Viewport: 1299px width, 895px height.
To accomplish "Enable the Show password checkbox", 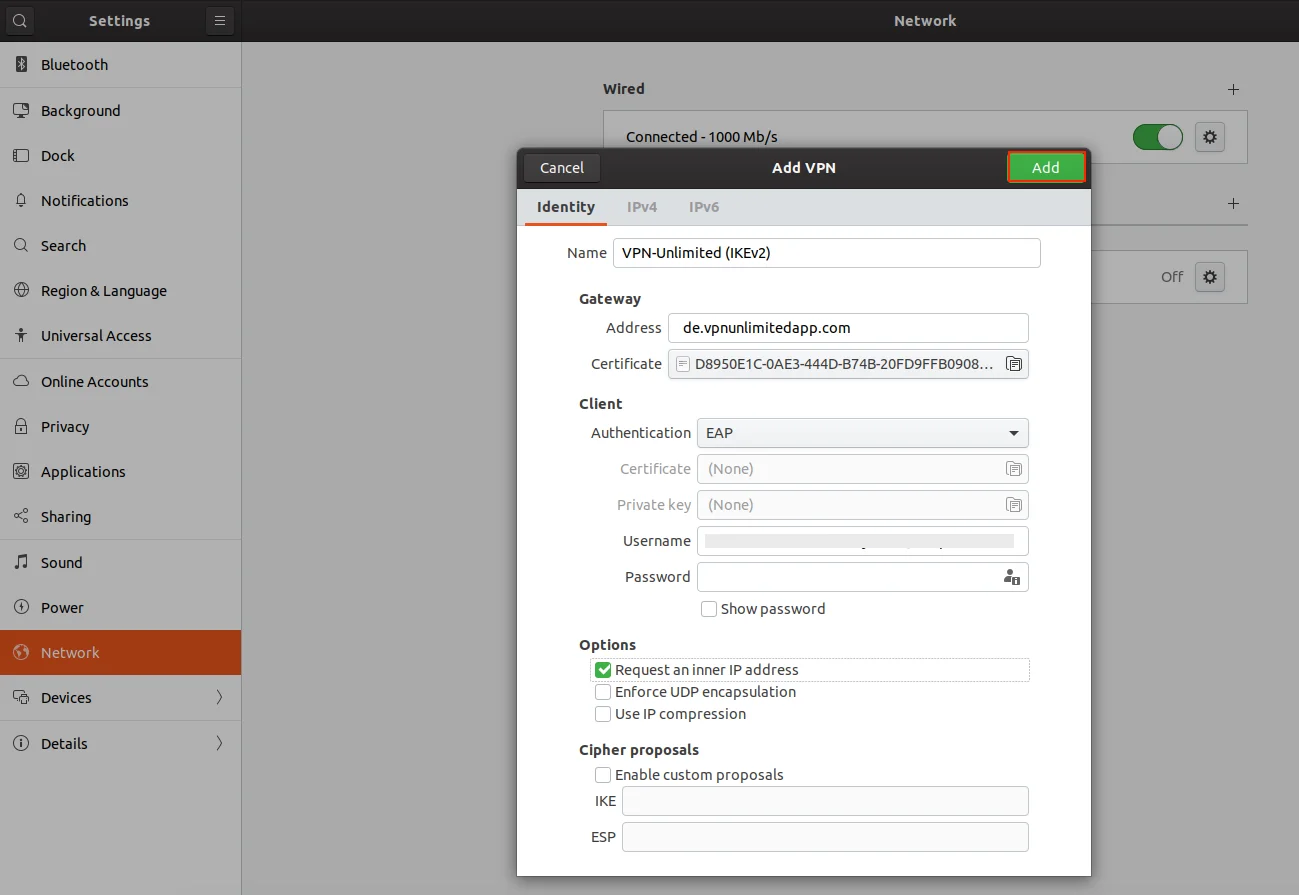I will coord(709,609).
